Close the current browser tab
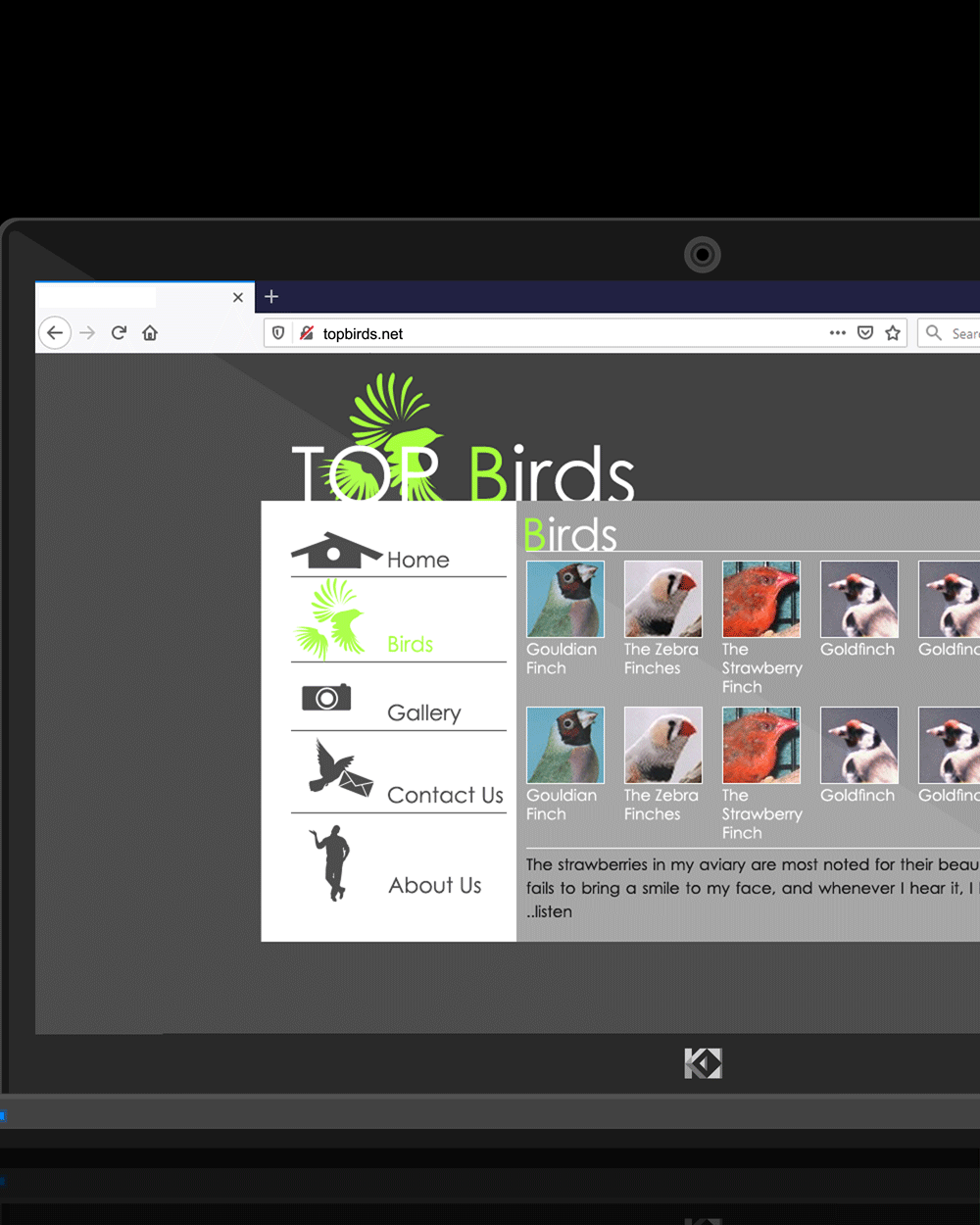This screenshot has width=980, height=1225. (238, 297)
